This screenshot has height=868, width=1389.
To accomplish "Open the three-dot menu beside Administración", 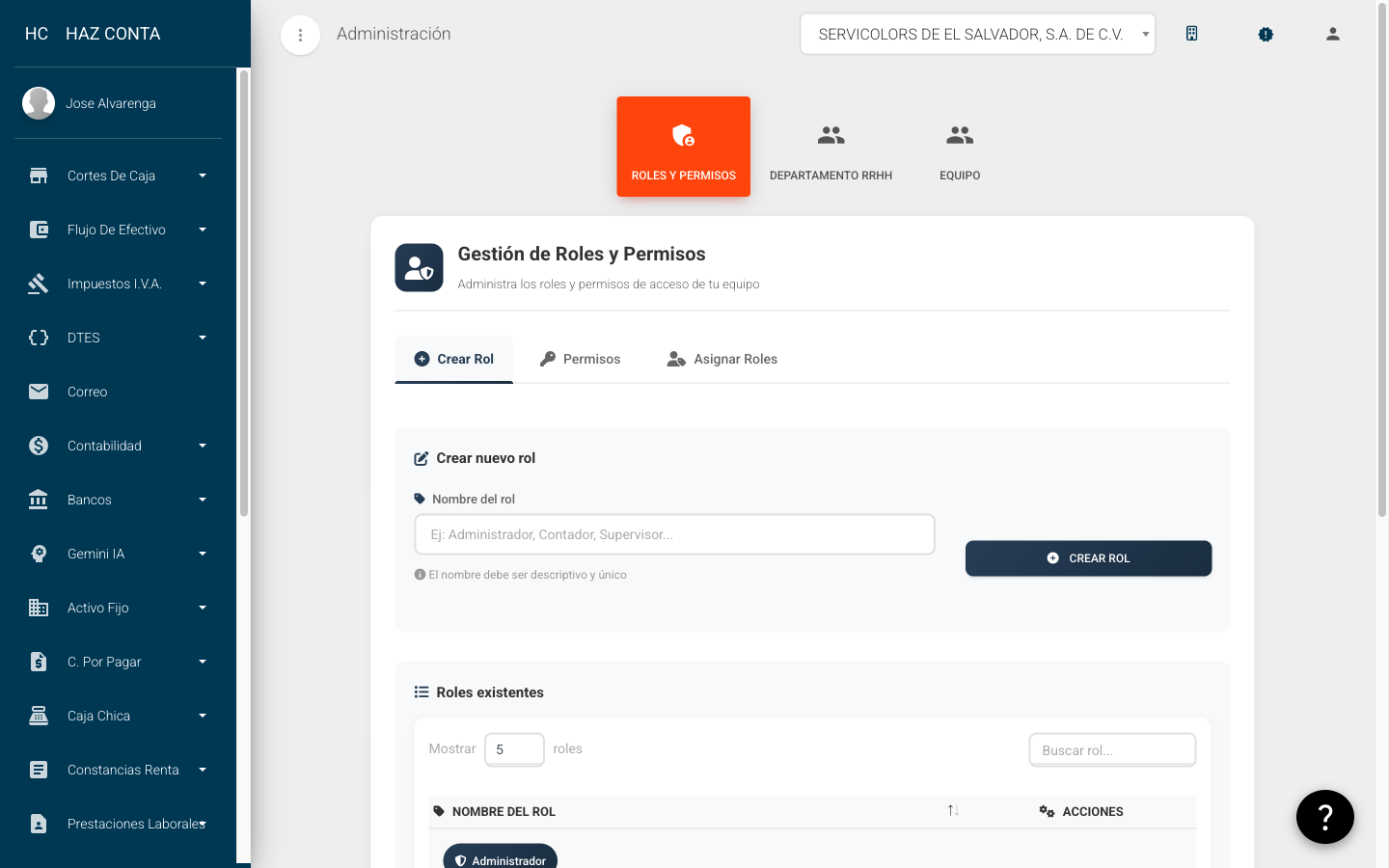I will point(300,35).
